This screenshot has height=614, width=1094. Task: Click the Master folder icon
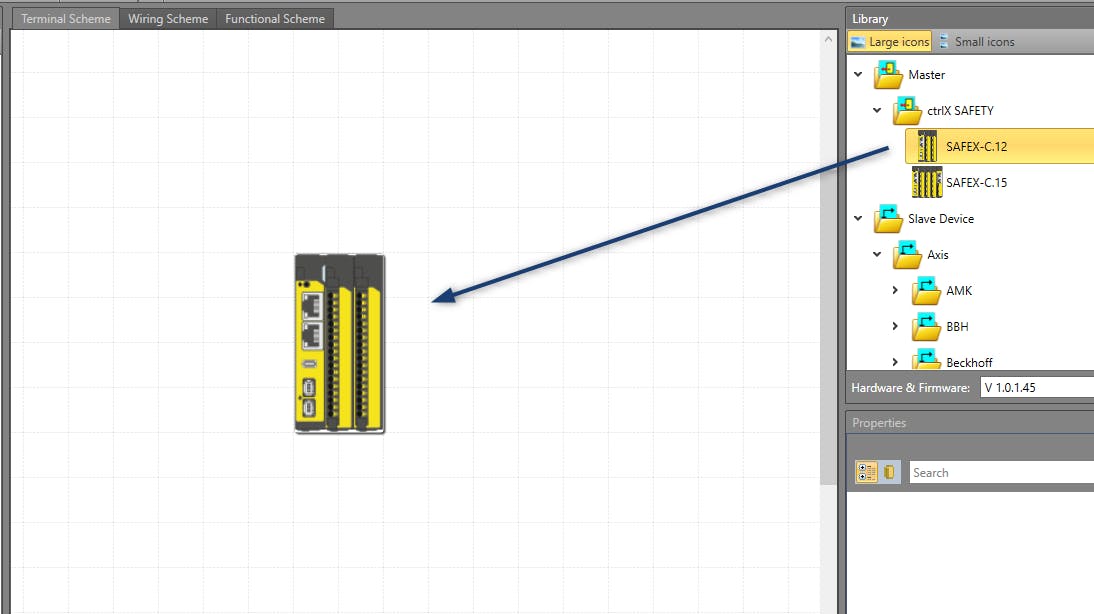(x=888, y=75)
